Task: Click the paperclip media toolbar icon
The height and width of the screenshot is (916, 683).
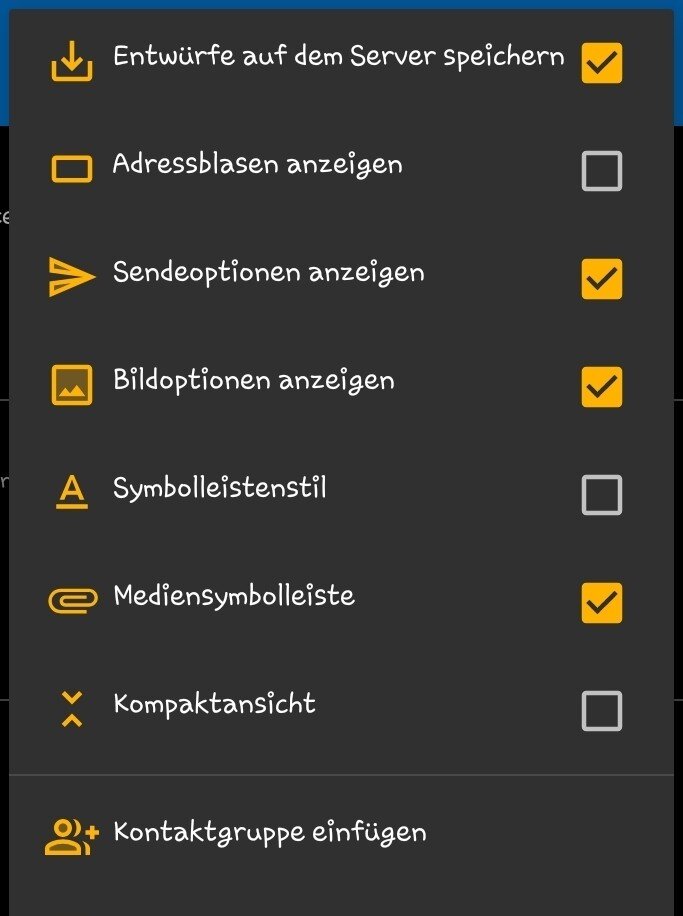Action: (72, 600)
